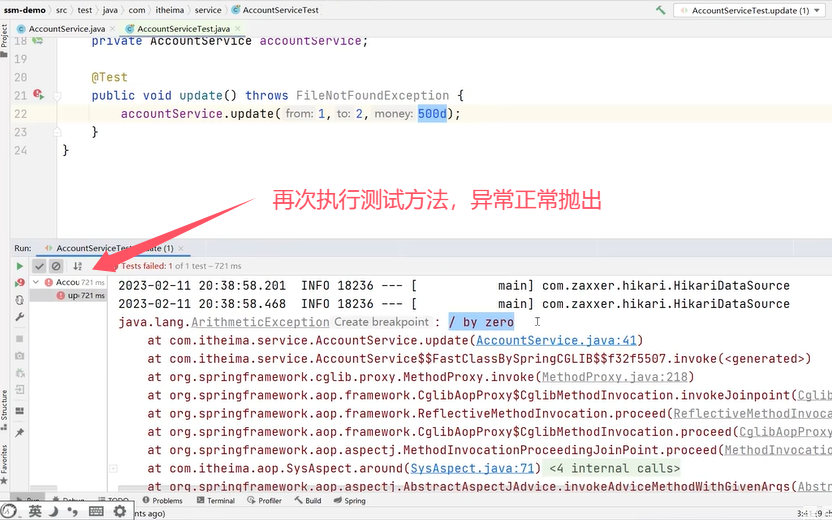Click AccountServiceTest breadcrumb class item
832x520 pixels.
(275, 10)
